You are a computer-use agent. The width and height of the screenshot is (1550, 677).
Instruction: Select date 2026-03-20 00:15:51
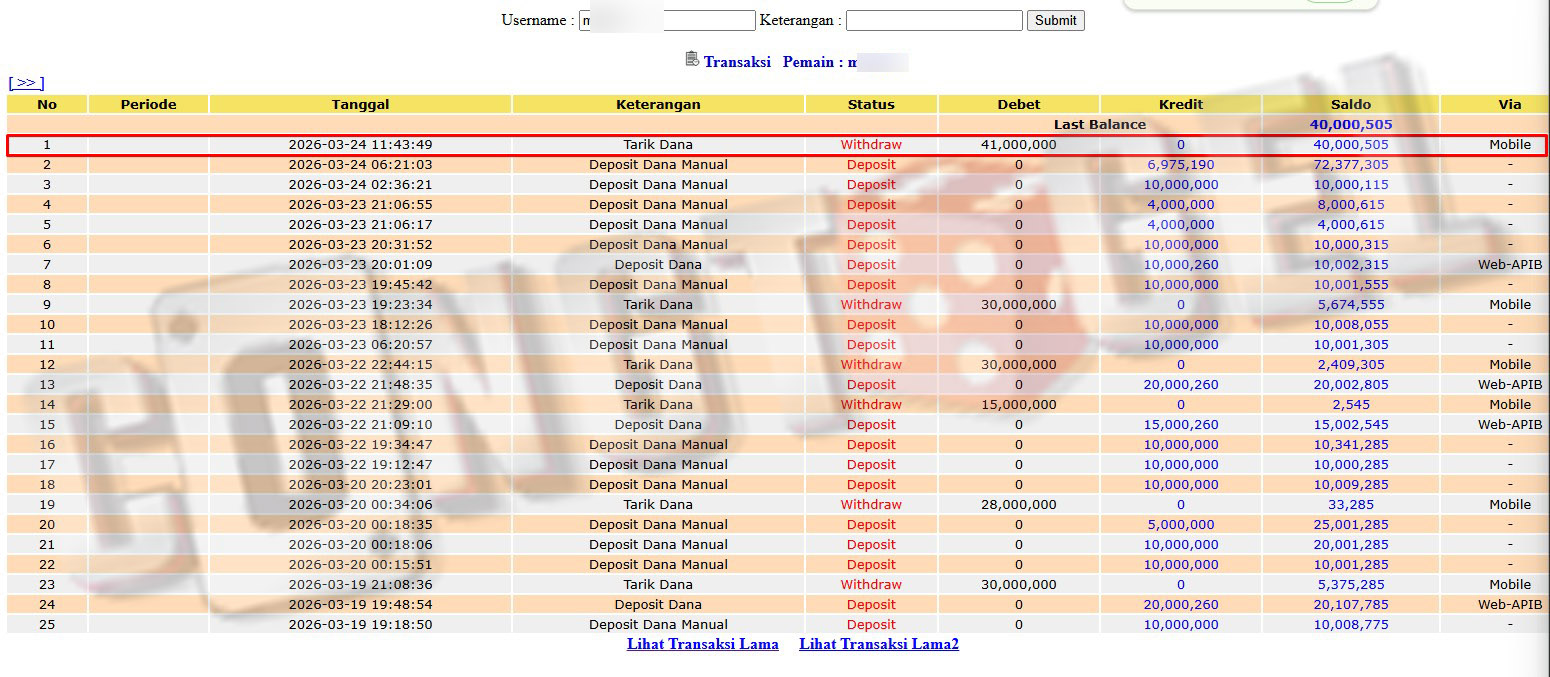[360, 565]
